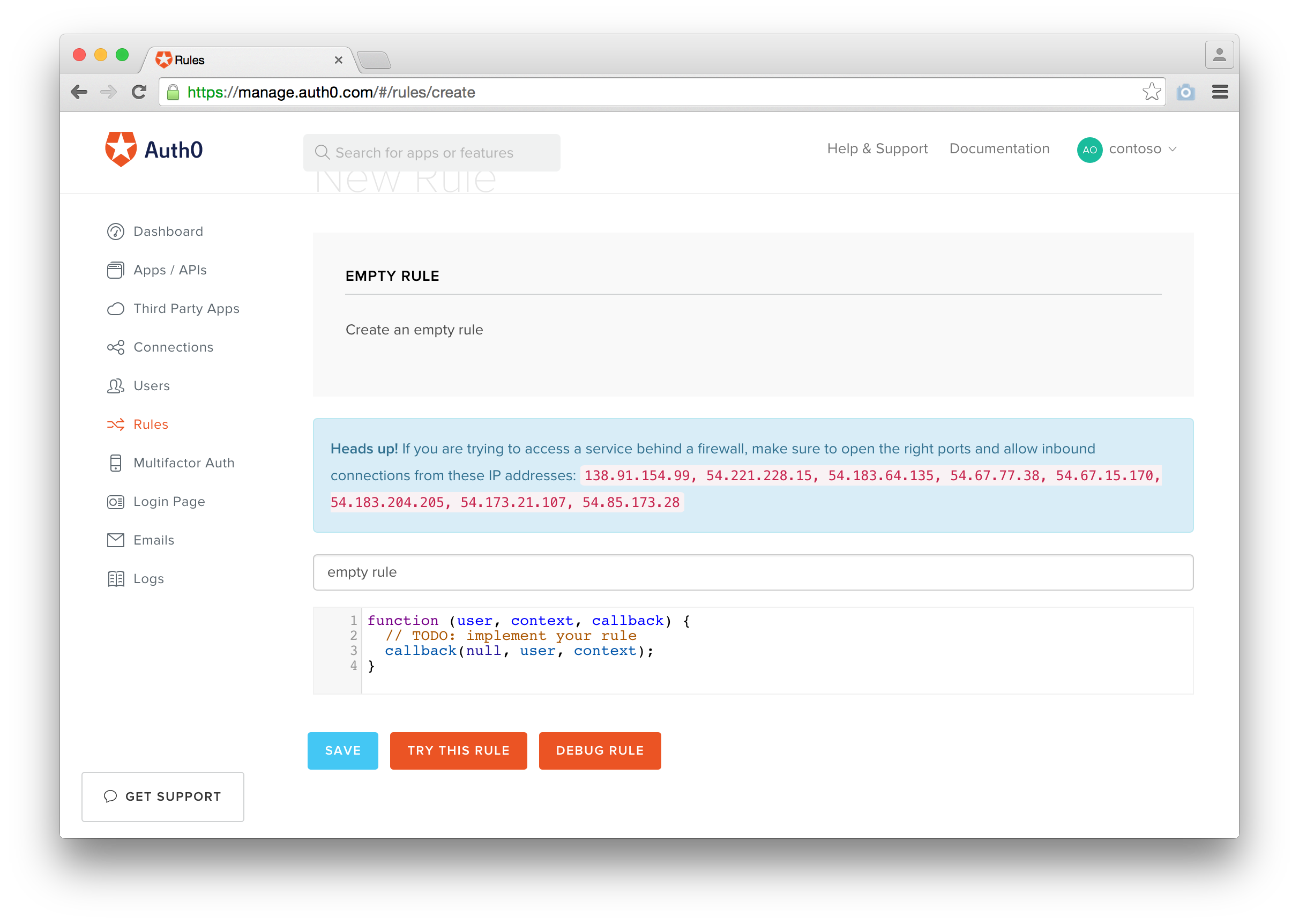Click the Connections share-nodes icon
The height and width of the screenshot is (924, 1299).
tap(115, 347)
